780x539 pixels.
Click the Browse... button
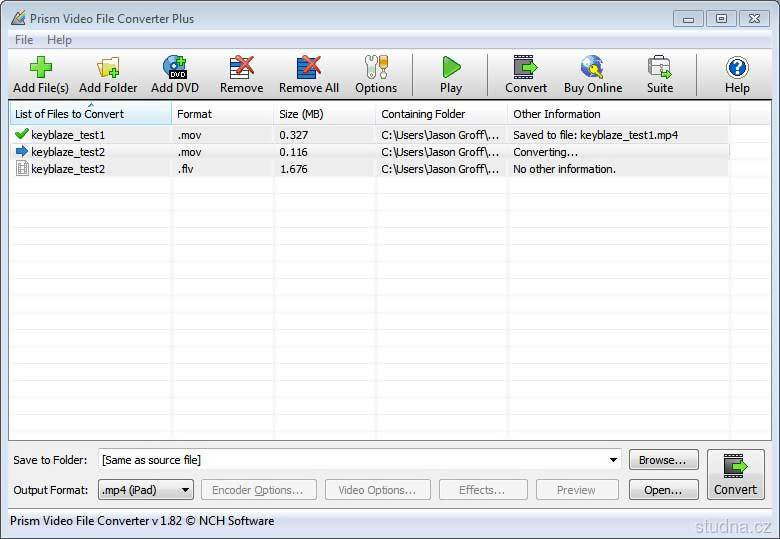663,460
